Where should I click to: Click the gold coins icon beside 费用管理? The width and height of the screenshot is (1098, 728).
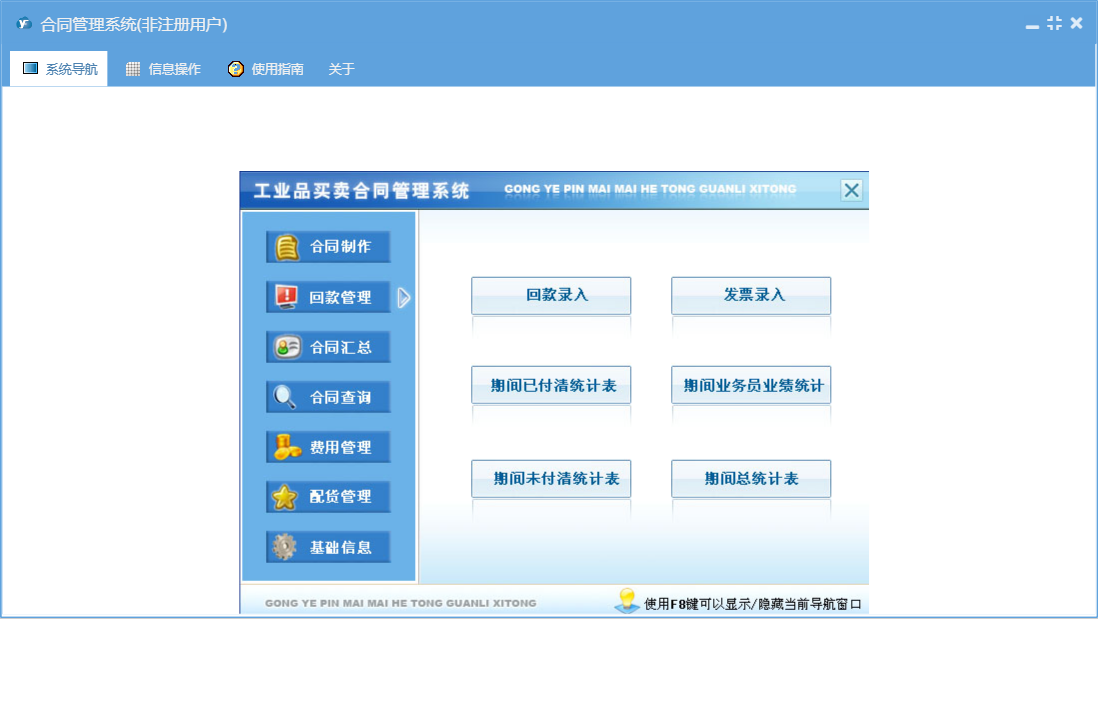[287, 447]
